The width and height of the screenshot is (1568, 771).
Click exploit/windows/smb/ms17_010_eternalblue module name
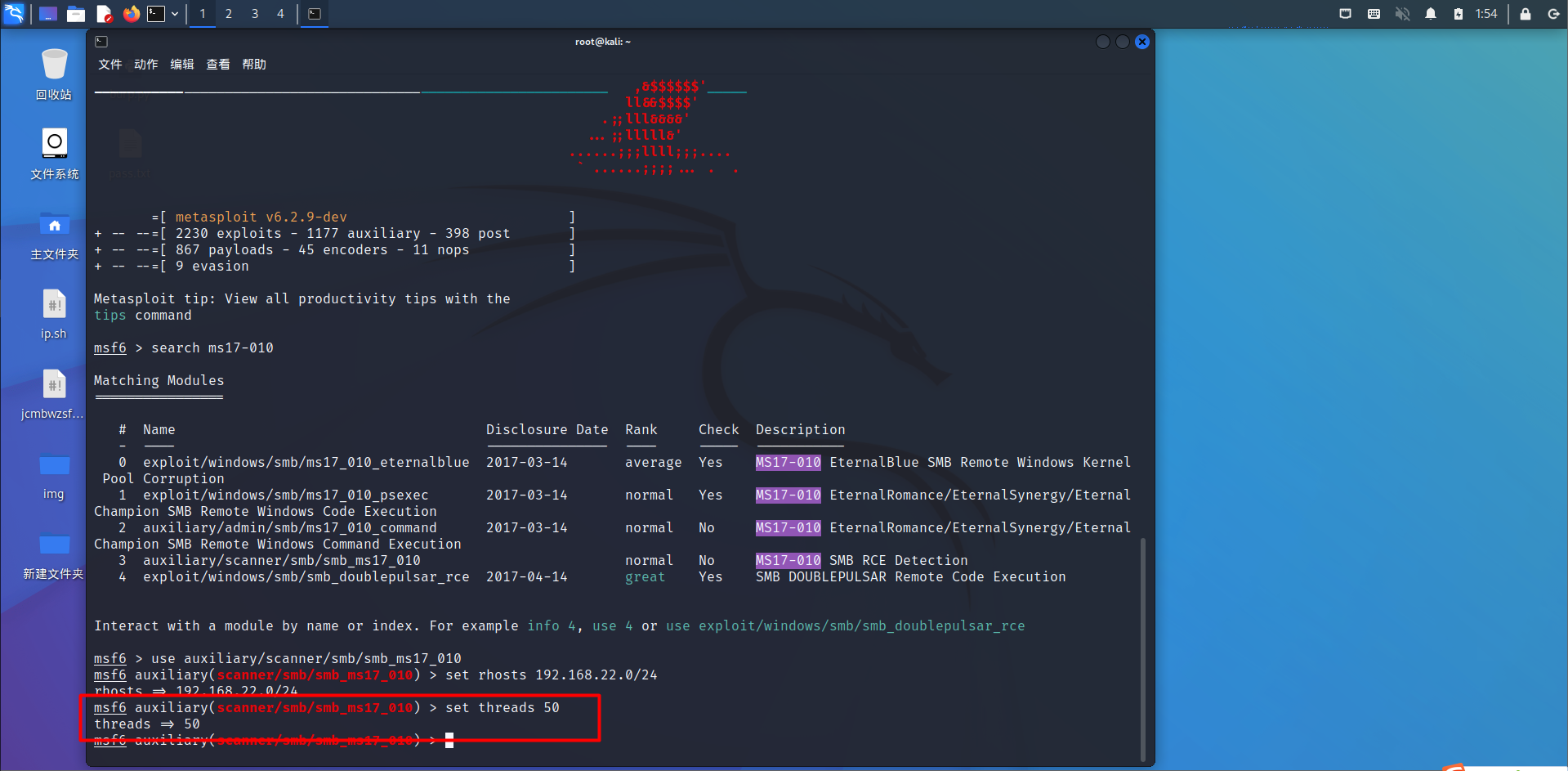pyautogui.click(x=306, y=463)
